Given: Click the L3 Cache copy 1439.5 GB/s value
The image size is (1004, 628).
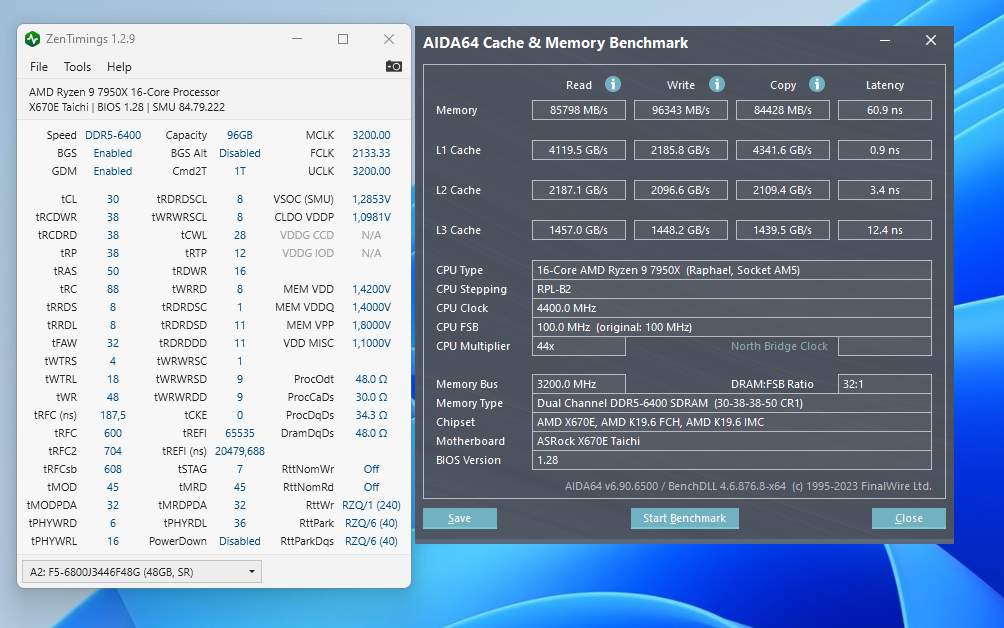Looking at the screenshot, I should [x=783, y=230].
